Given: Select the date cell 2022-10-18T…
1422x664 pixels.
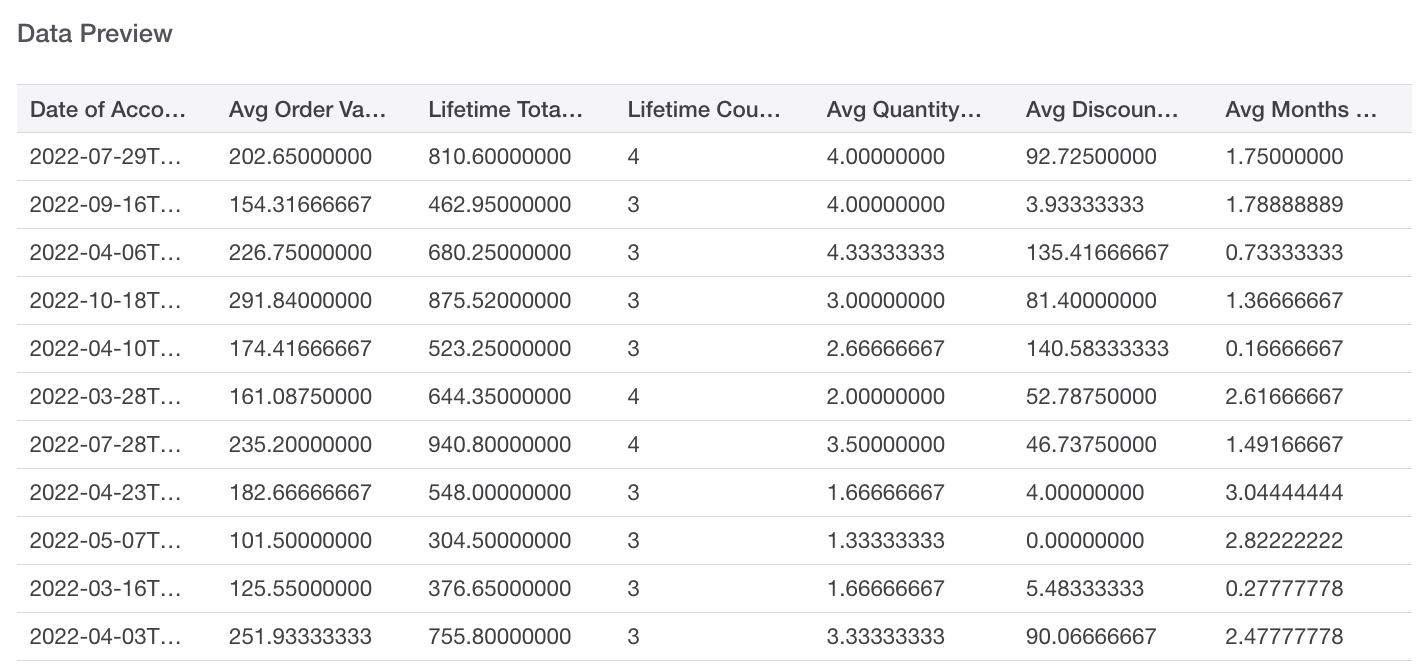Looking at the screenshot, I should pos(106,301).
